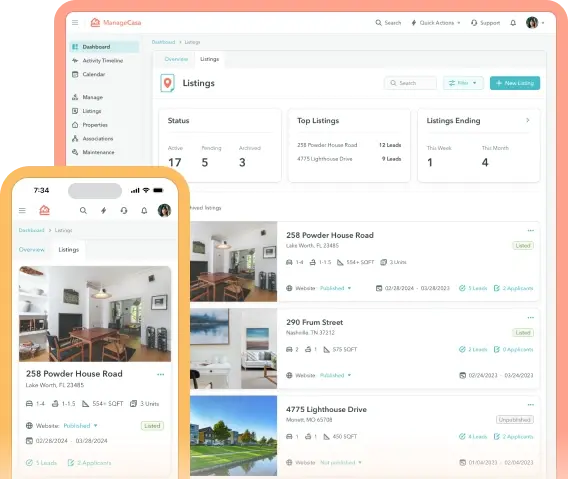The width and height of the screenshot is (568, 479).
Task: Switch to the desktop Overview tab
Action: [176, 59]
